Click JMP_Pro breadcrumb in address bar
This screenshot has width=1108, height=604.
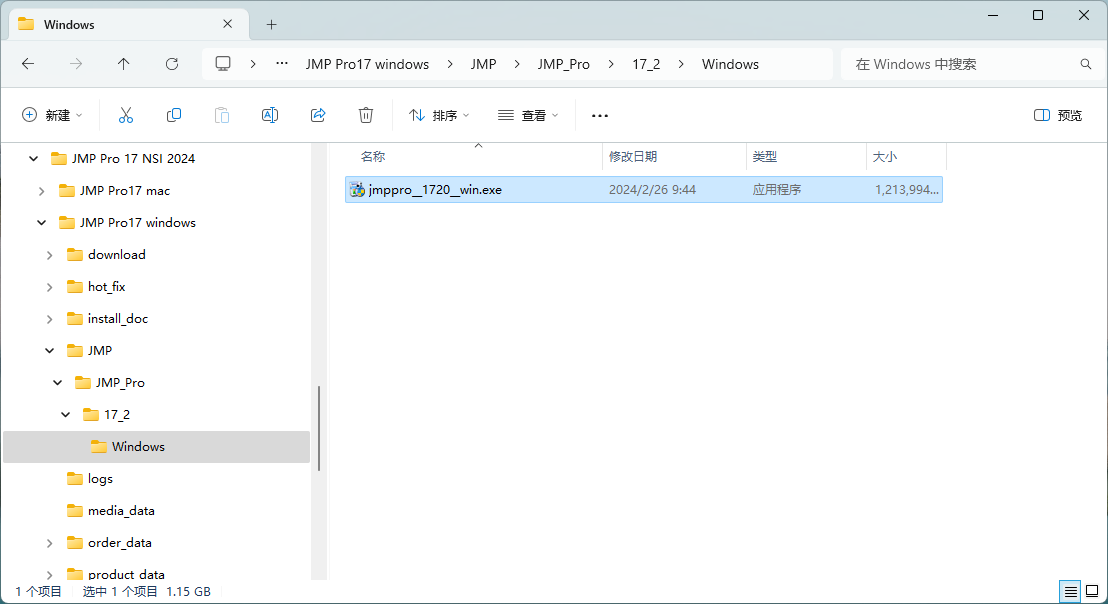pyautogui.click(x=564, y=64)
